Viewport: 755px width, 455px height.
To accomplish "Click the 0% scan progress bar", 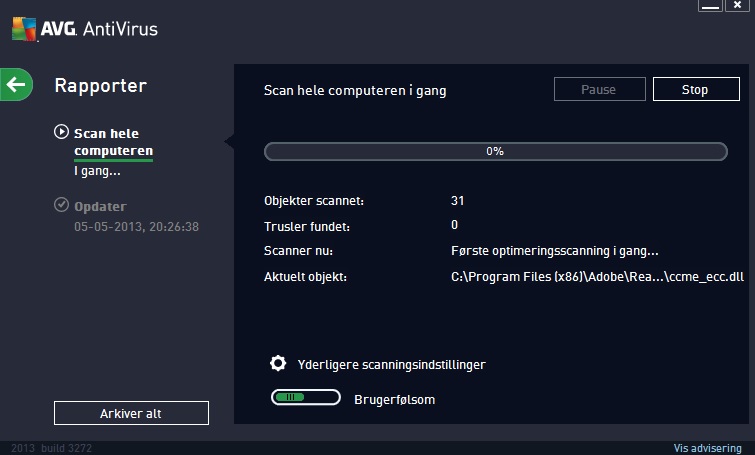I will 495,151.
